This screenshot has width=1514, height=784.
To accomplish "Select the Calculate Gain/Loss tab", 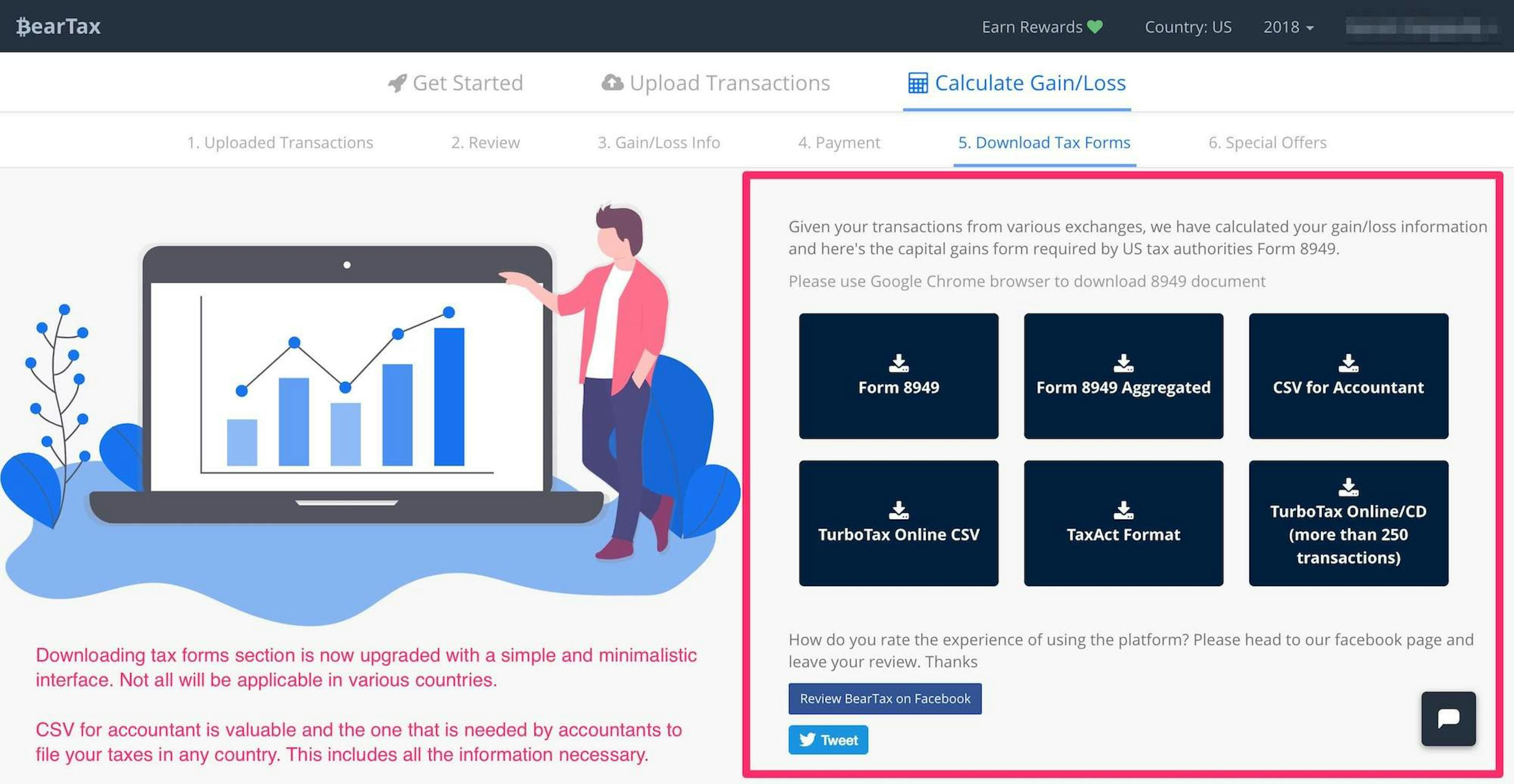I will click(1017, 83).
